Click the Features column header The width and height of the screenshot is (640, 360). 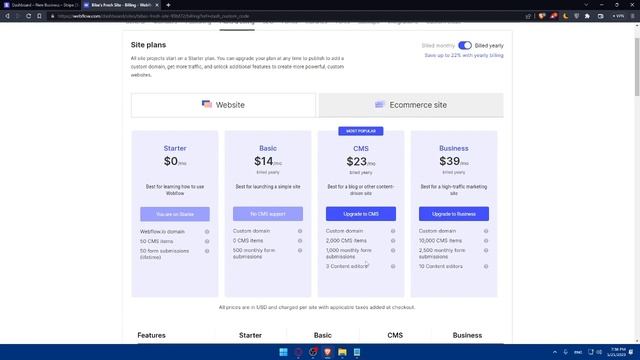pyautogui.click(x=151, y=336)
